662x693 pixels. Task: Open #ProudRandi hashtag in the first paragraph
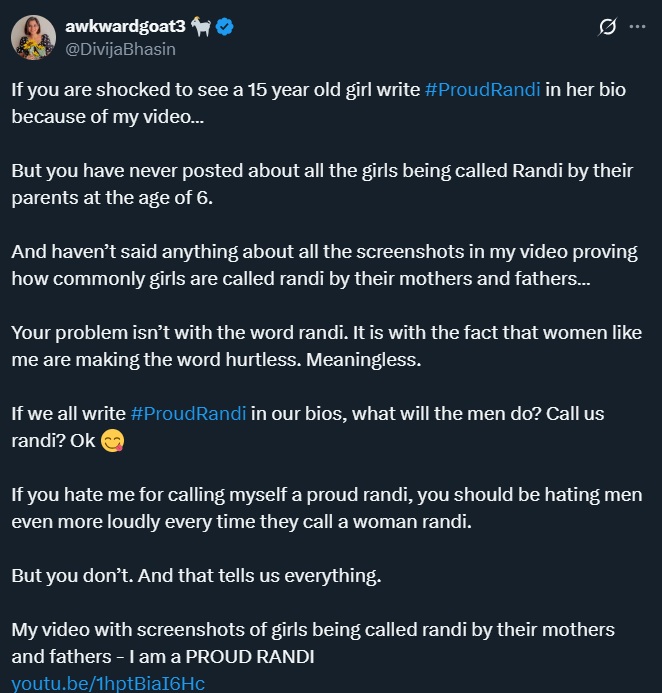pyautogui.click(x=483, y=88)
